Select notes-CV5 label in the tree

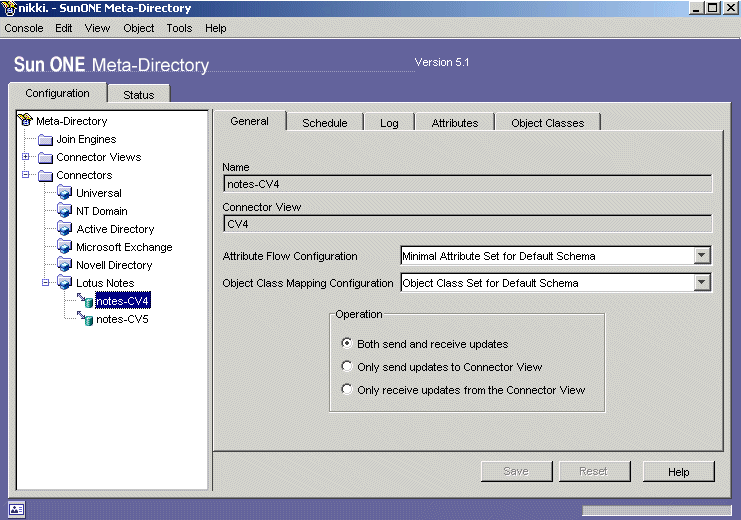(122, 319)
